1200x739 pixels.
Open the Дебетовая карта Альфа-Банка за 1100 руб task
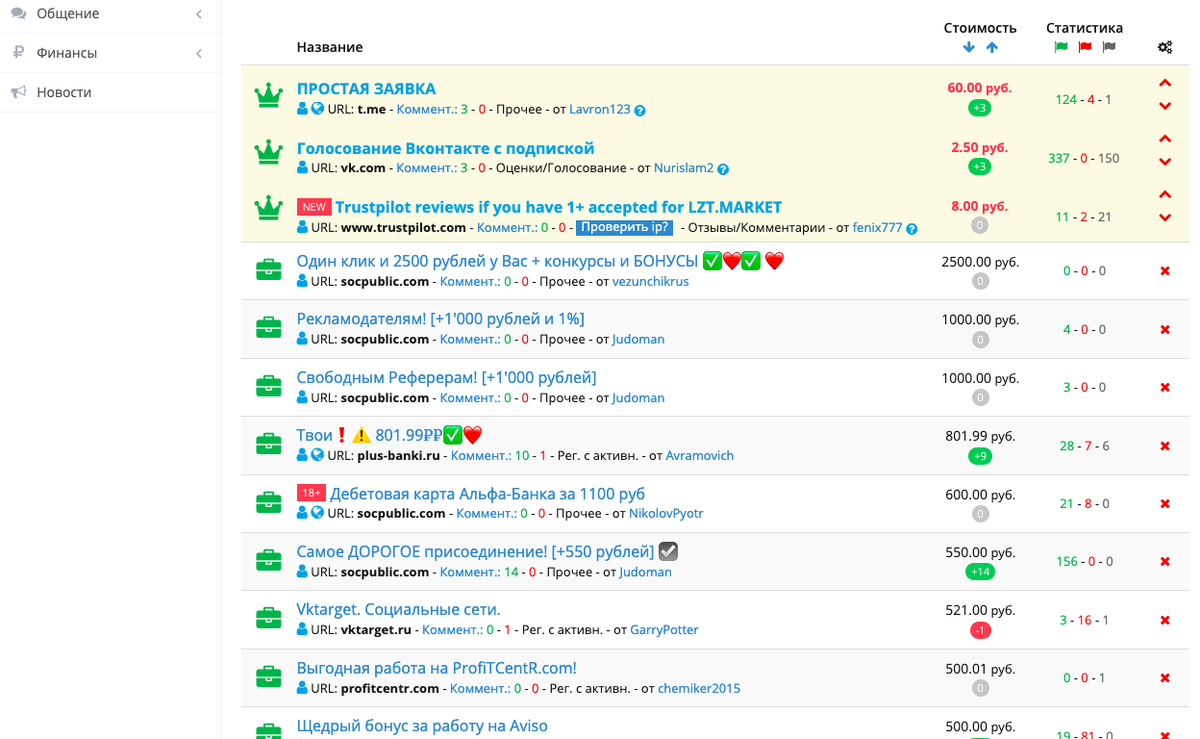click(488, 494)
